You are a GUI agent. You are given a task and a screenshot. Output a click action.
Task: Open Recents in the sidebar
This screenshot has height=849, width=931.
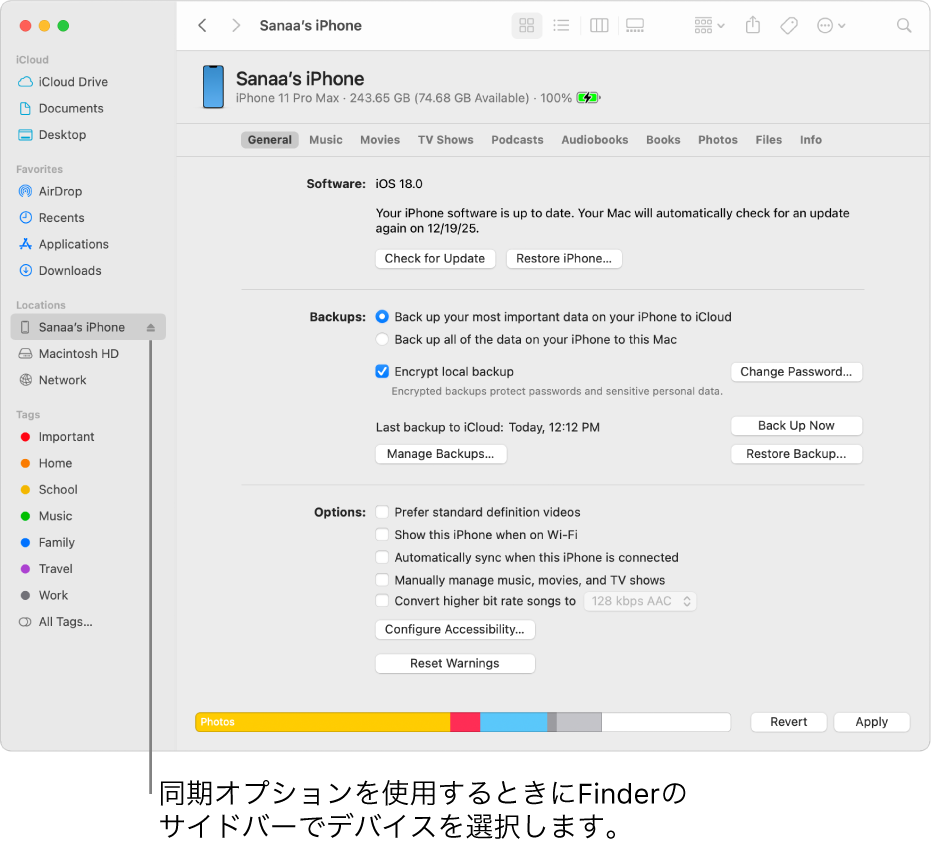tap(52, 218)
